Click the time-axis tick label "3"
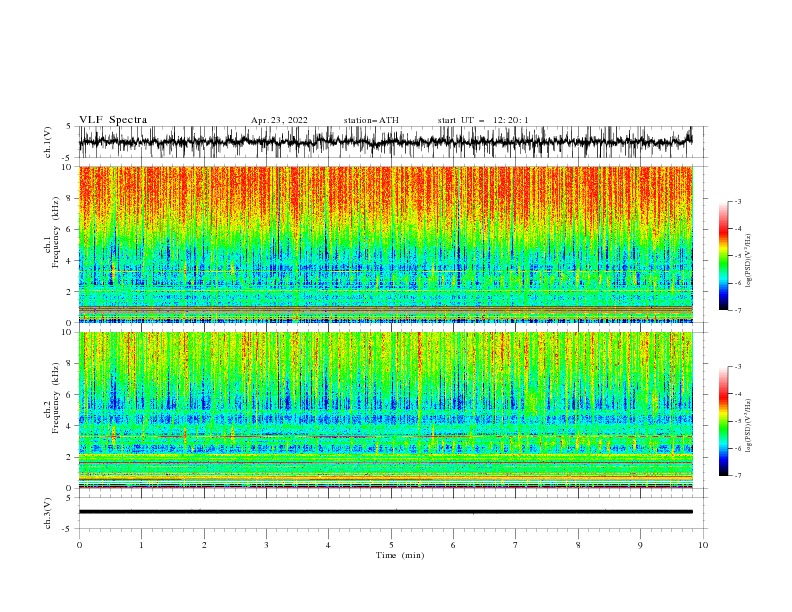The width and height of the screenshot is (792, 612). (266, 545)
